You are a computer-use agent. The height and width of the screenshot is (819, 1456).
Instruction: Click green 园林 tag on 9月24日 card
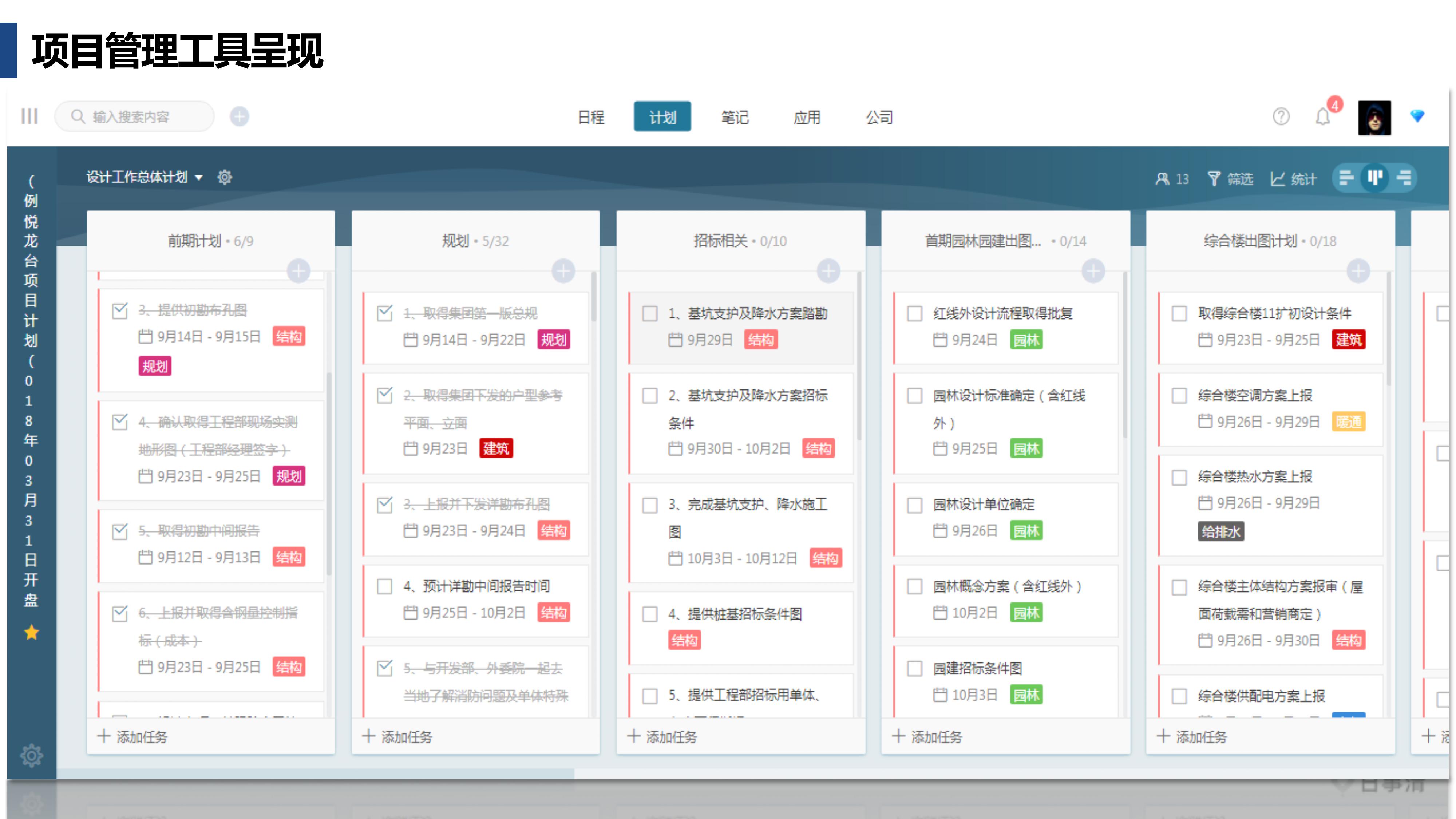1026,340
